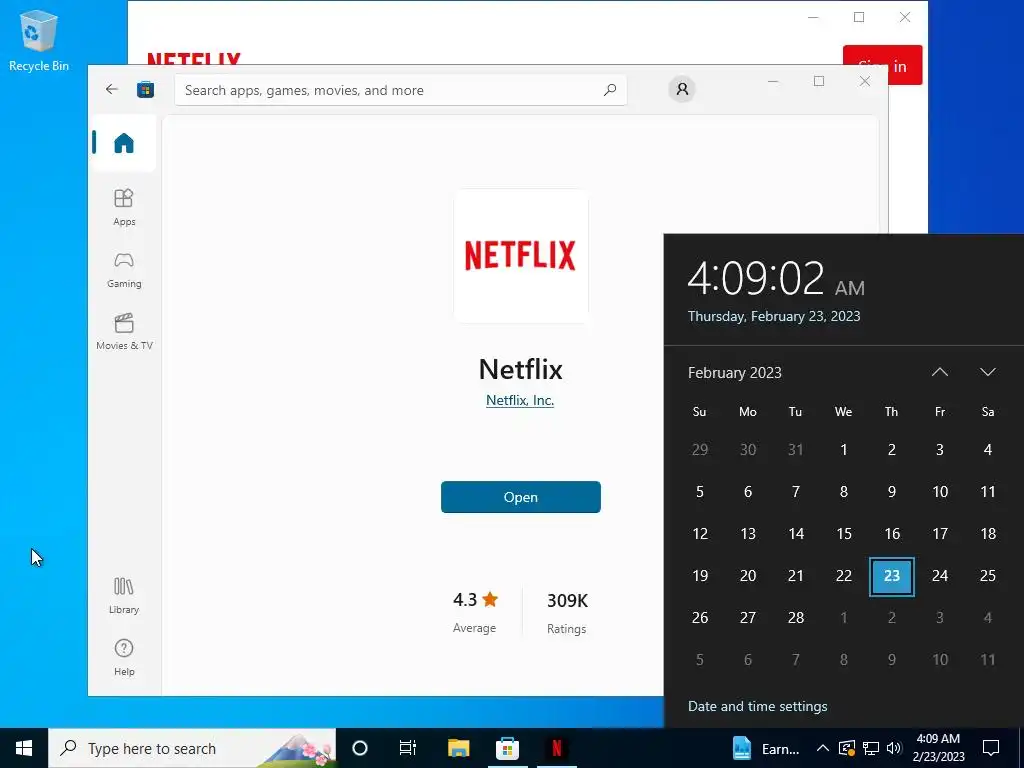Viewport: 1024px width, 768px height.
Task: Open the Netflix app
Action: tap(520, 497)
